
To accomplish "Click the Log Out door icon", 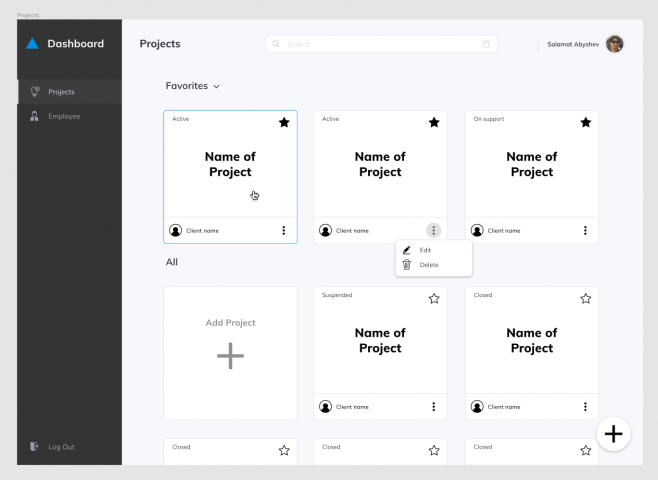I will 34,446.
